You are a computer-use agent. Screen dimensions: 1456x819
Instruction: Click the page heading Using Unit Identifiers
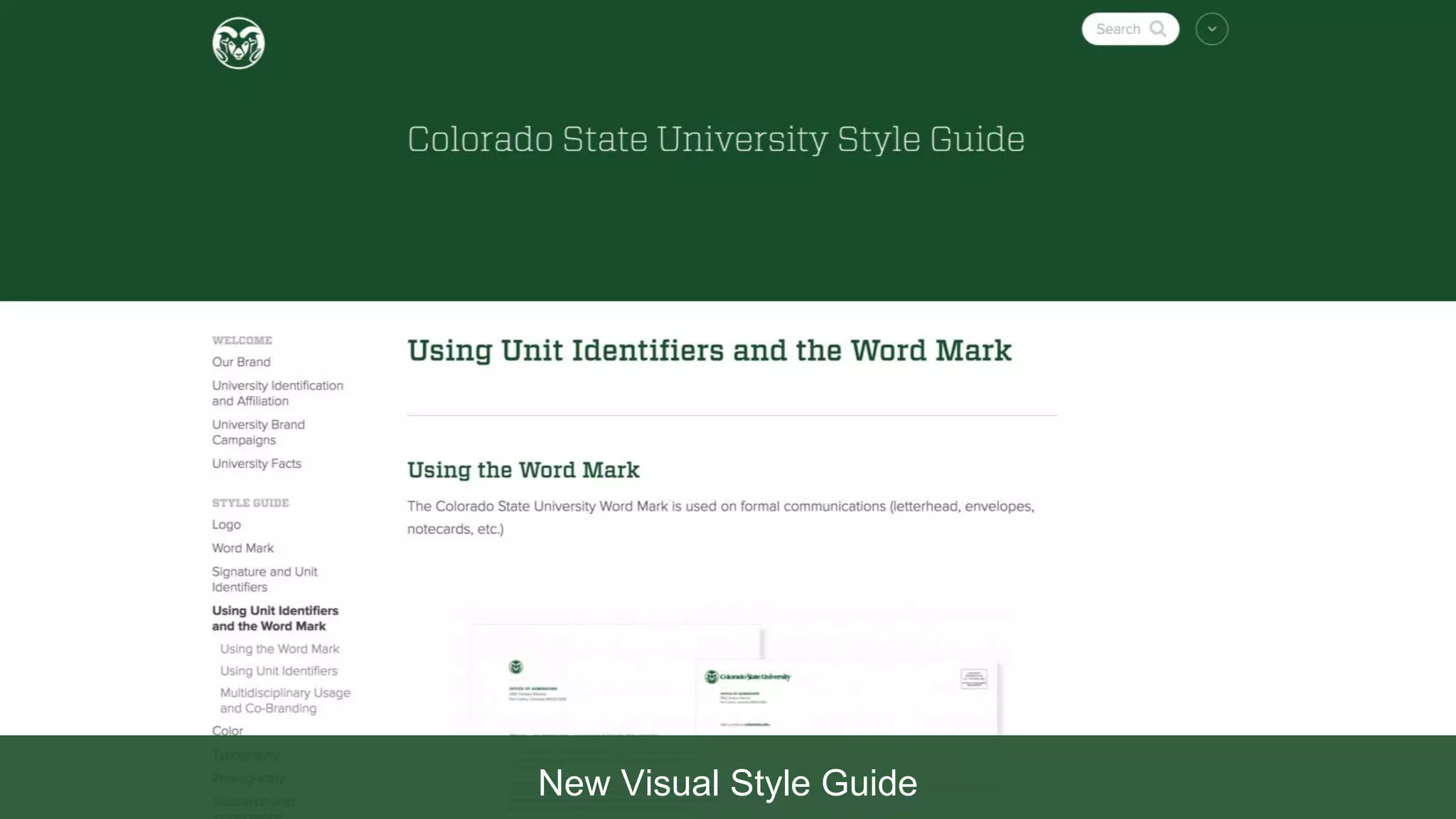(x=709, y=350)
